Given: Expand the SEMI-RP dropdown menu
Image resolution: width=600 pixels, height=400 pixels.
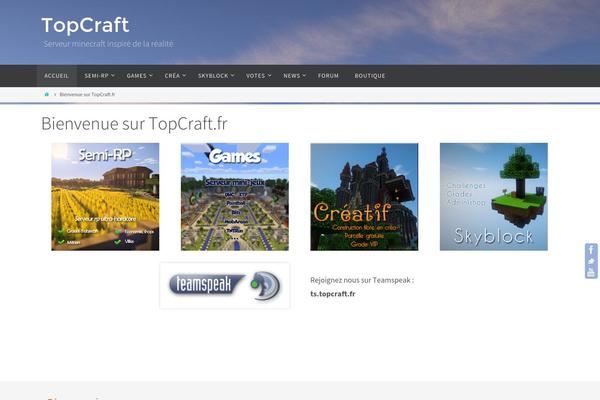Looking at the screenshot, I should point(99,76).
